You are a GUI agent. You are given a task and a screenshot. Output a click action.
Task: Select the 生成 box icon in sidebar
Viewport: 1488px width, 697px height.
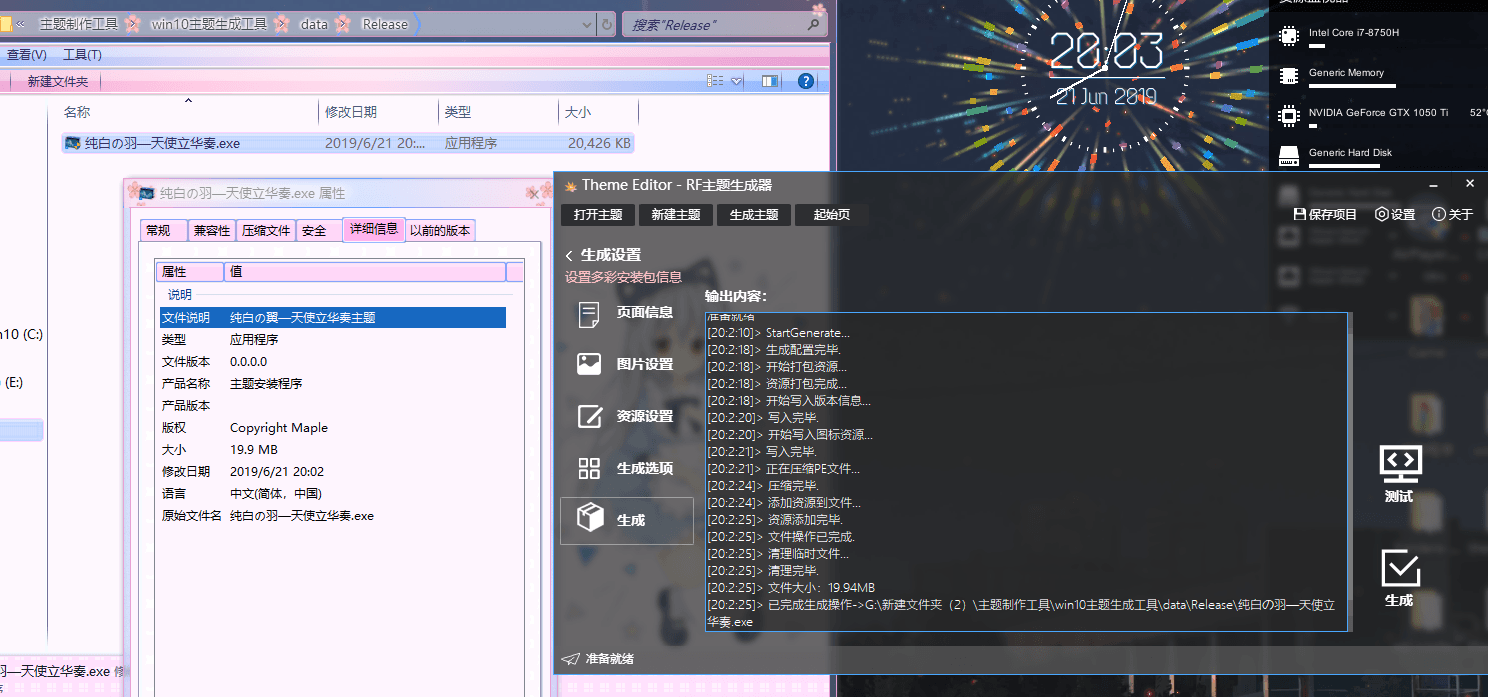click(590, 518)
